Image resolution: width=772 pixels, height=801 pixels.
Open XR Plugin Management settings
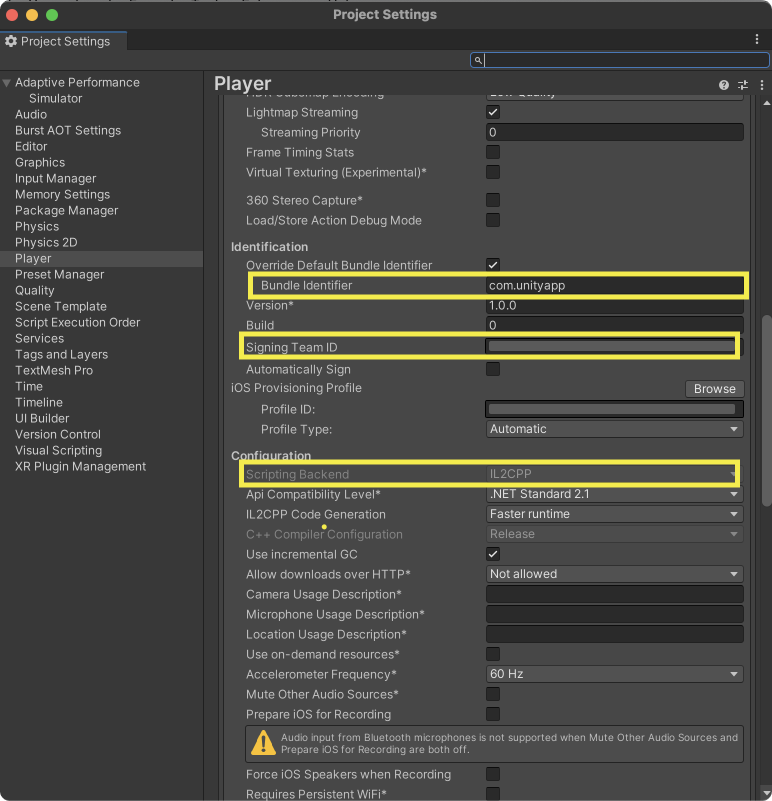pyautogui.click(x=80, y=466)
